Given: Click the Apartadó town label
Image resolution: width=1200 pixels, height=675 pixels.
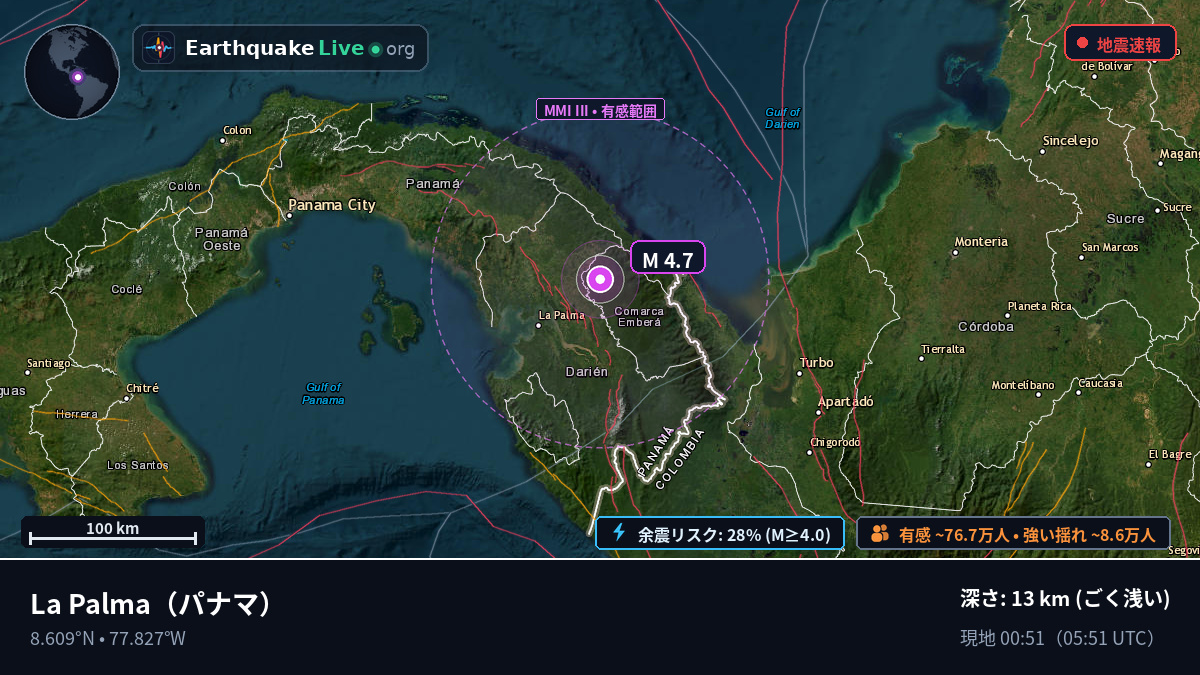Looking at the screenshot, I should 846,401.
